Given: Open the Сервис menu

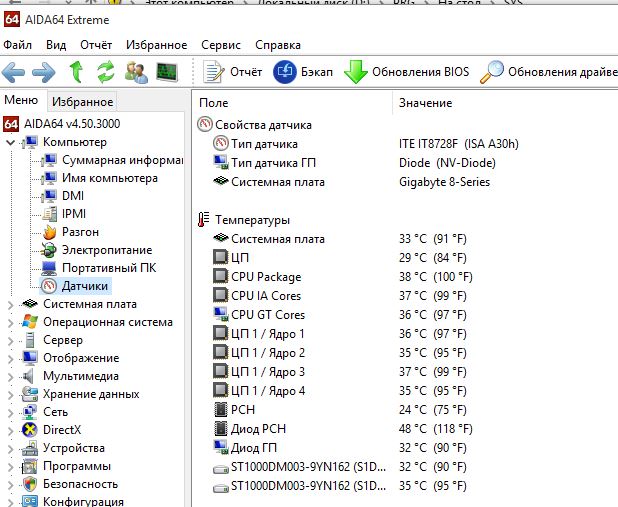Looking at the screenshot, I should pos(221,45).
